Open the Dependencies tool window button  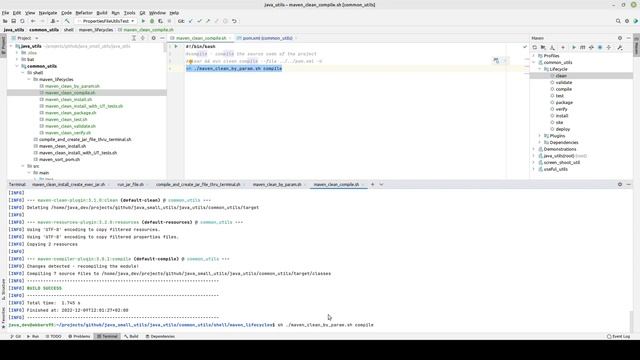[x=160, y=336]
